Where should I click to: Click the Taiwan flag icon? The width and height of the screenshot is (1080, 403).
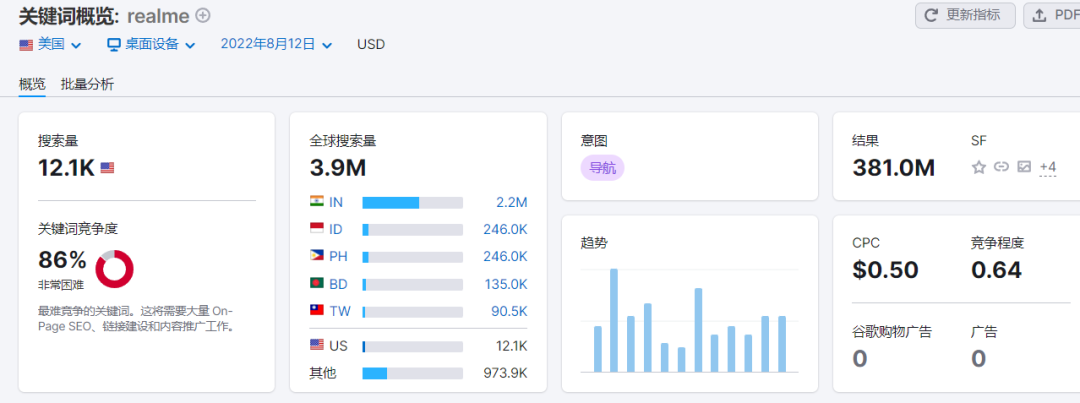(317, 310)
